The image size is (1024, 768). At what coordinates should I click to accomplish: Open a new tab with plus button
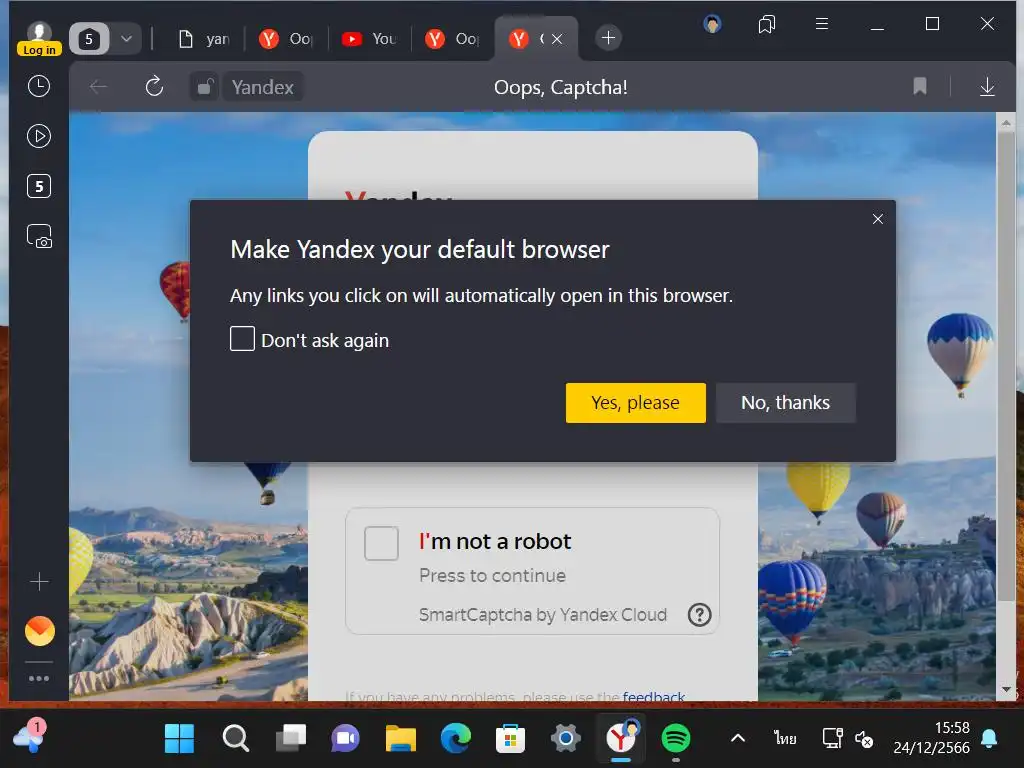click(x=608, y=38)
